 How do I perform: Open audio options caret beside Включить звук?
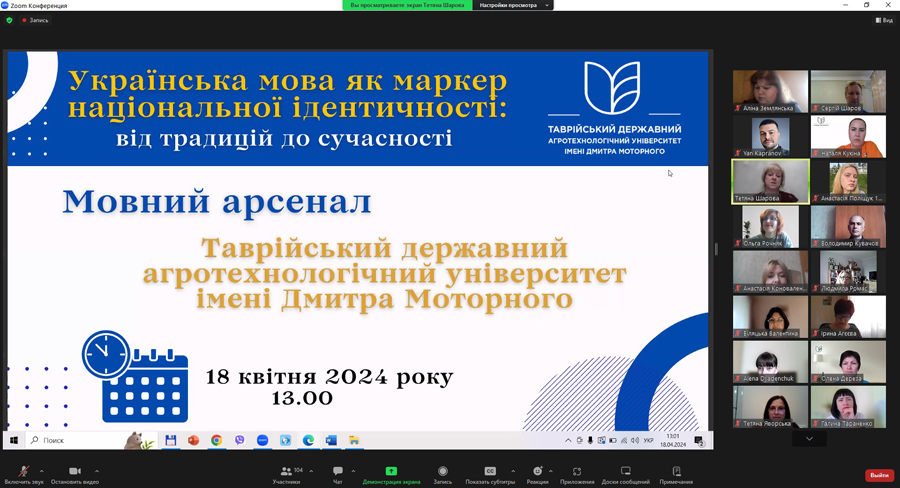pyautogui.click(x=41, y=471)
